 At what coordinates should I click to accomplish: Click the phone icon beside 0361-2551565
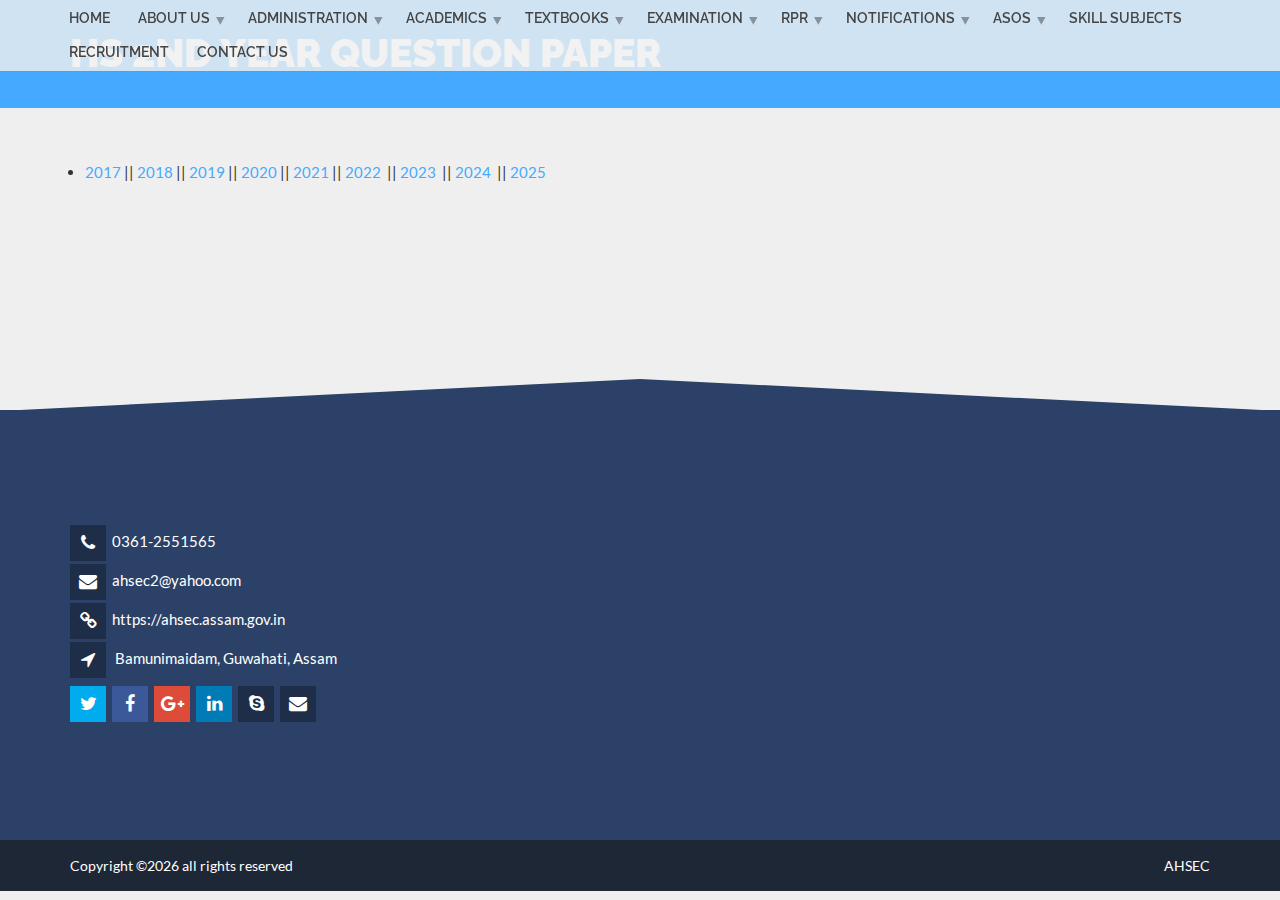click(x=88, y=543)
